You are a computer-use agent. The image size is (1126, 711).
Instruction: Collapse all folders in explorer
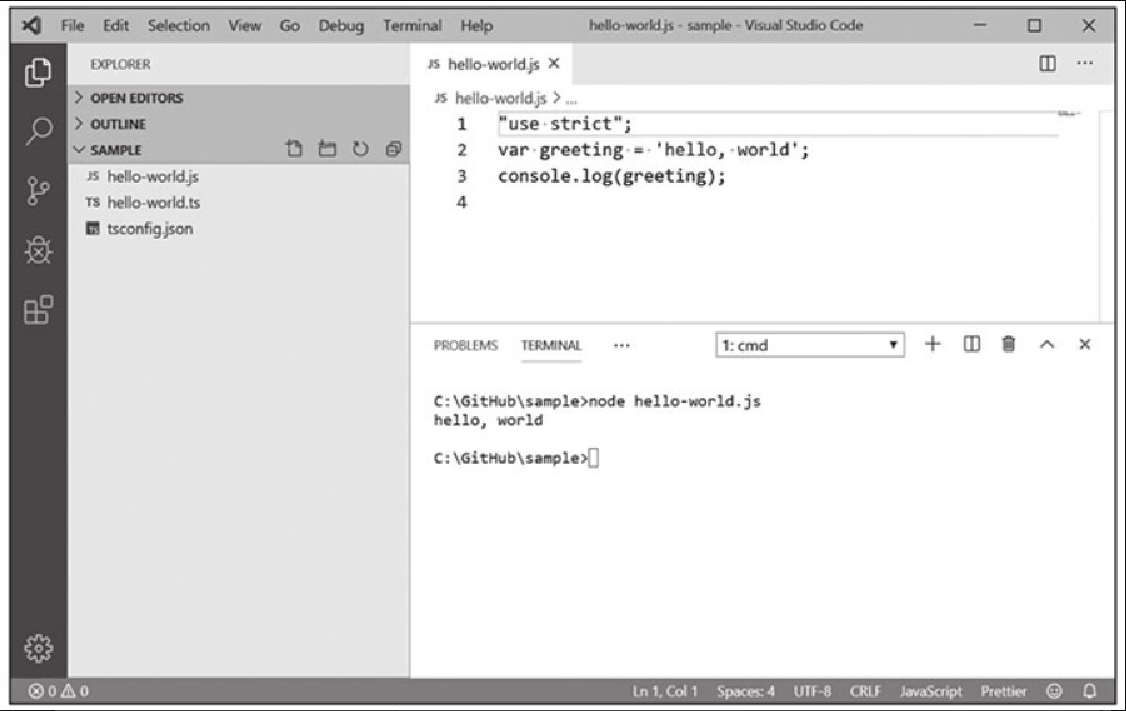tap(393, 149)
